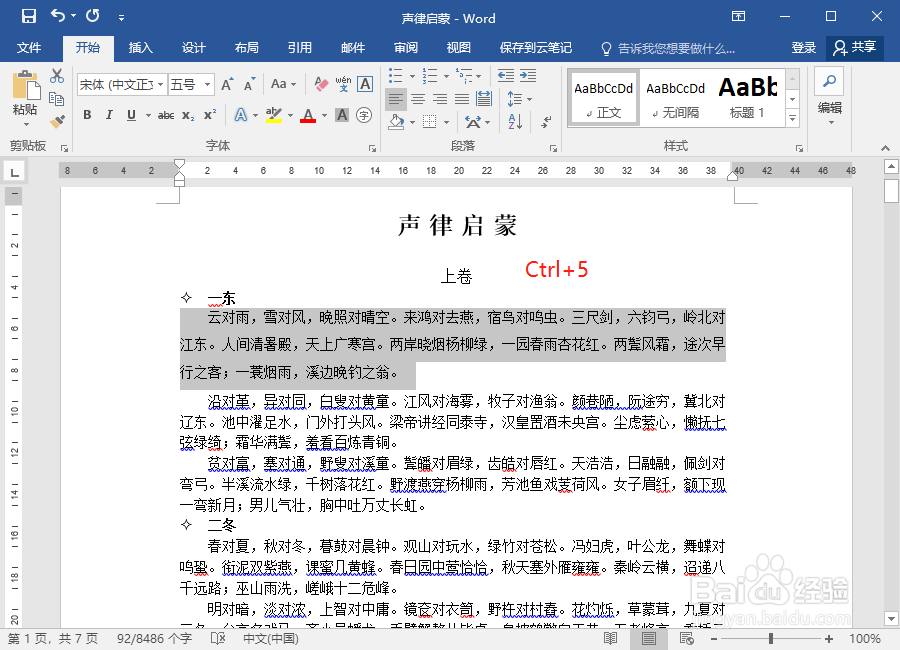Open the line spacing dropdown
This screenshot has width=900, height=650.
click(x=519, y=99)
